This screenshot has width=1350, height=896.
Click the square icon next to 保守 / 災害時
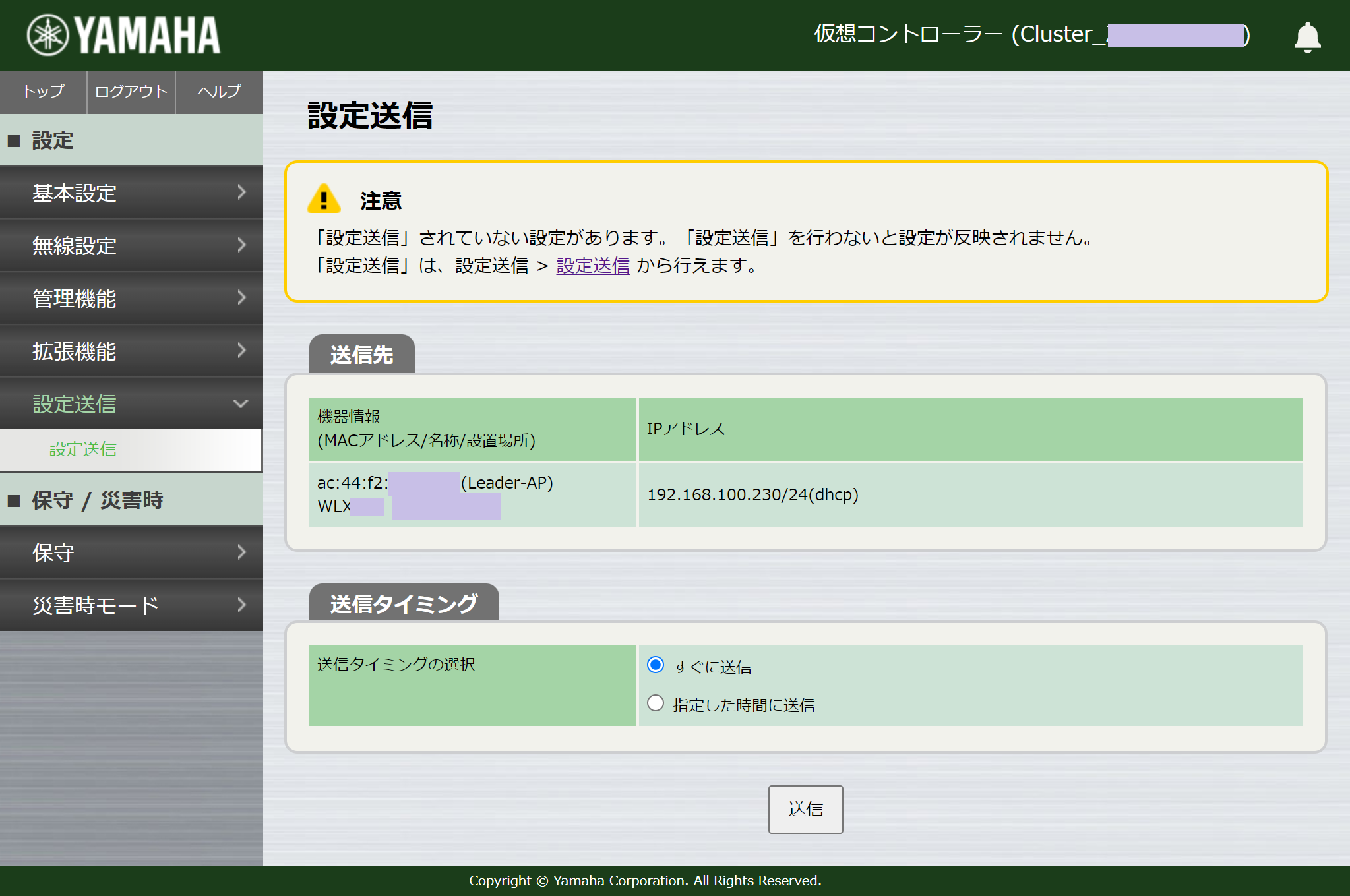(x=14, y=500)
